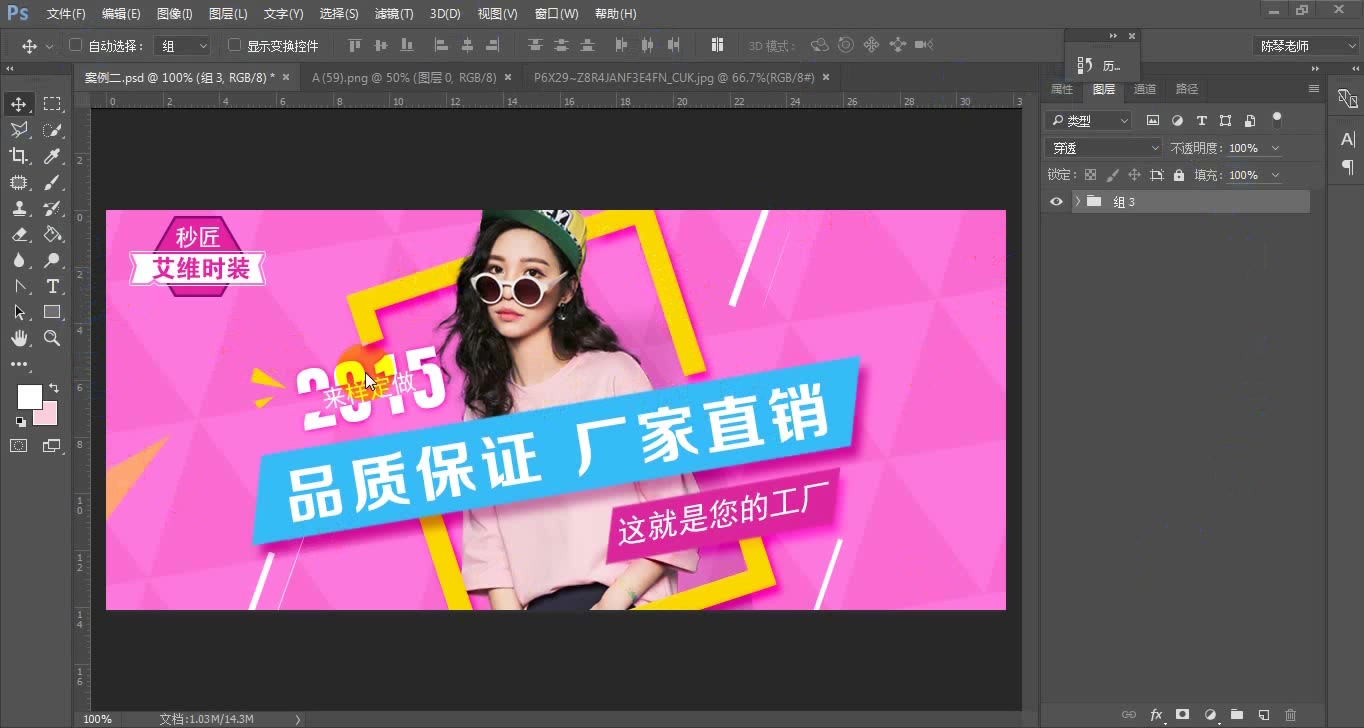The image size is (1364, 728).
Task: Toggle visibility of group 组 3
Action: click(x=1056, y=201)
